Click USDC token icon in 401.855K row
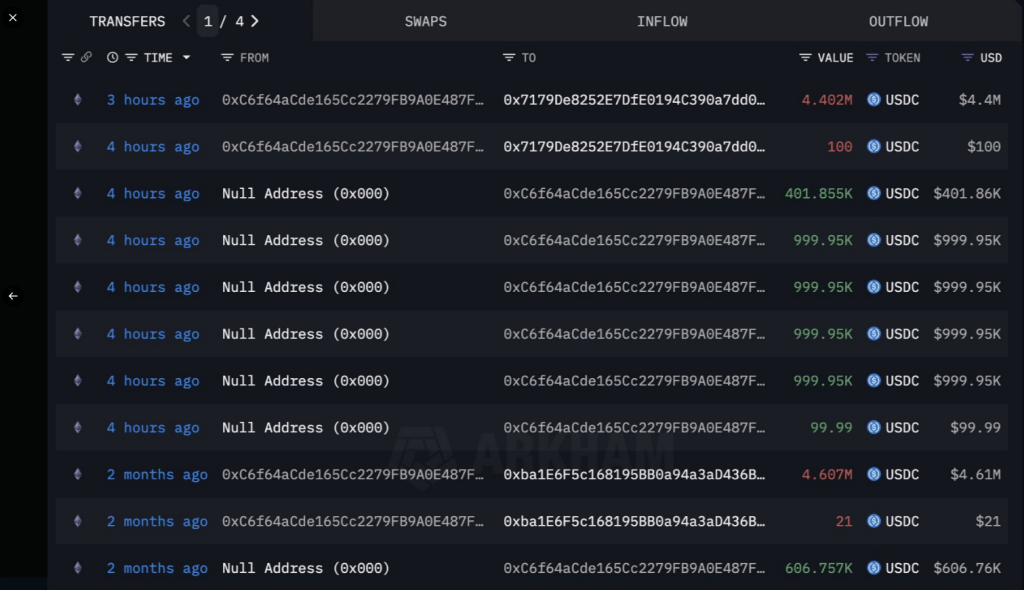Viewport: 1024px width, 590px height. (873, 194)
